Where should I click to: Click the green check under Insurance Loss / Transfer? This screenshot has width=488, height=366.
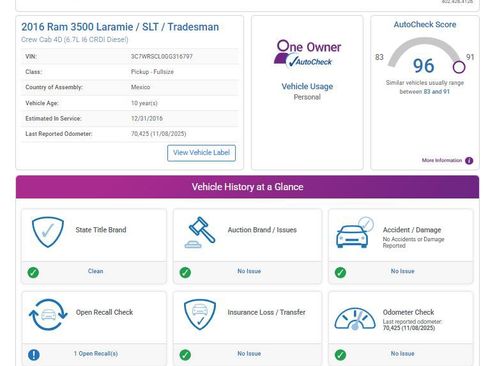pos(185,355)
